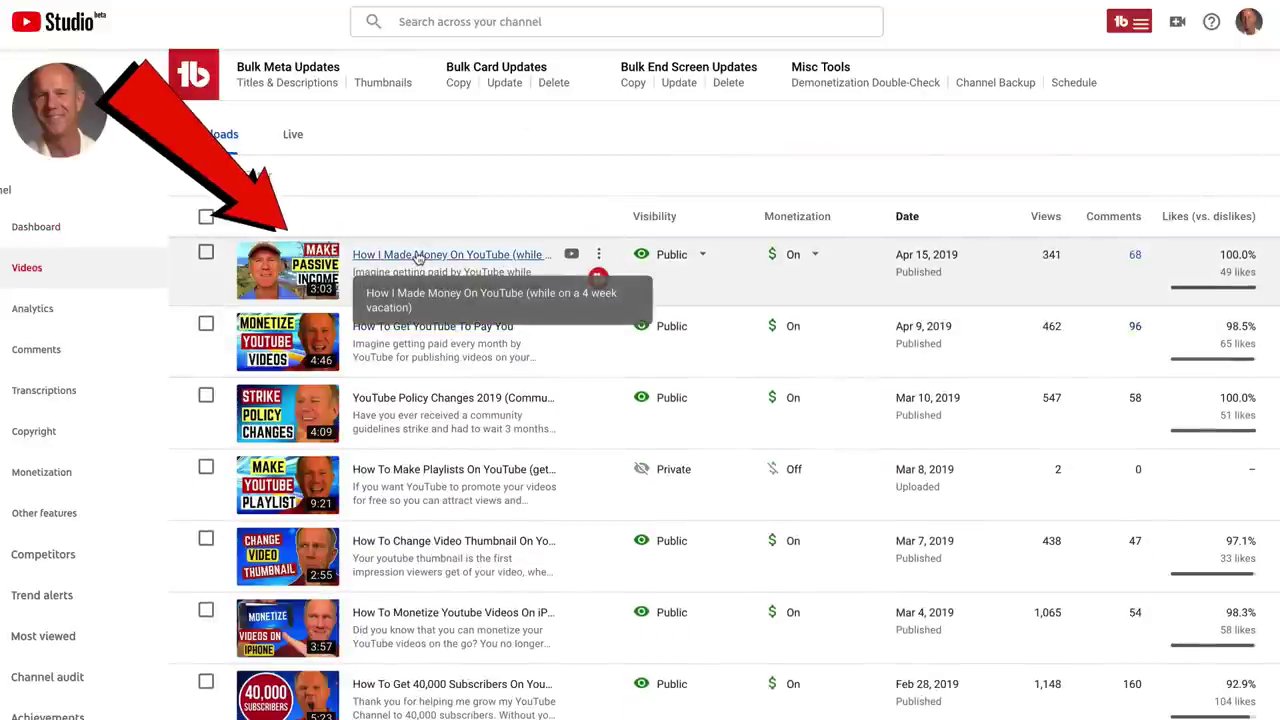Preview the video using the small play icon
1280x720 pixels.
click(x=571, y=254)
